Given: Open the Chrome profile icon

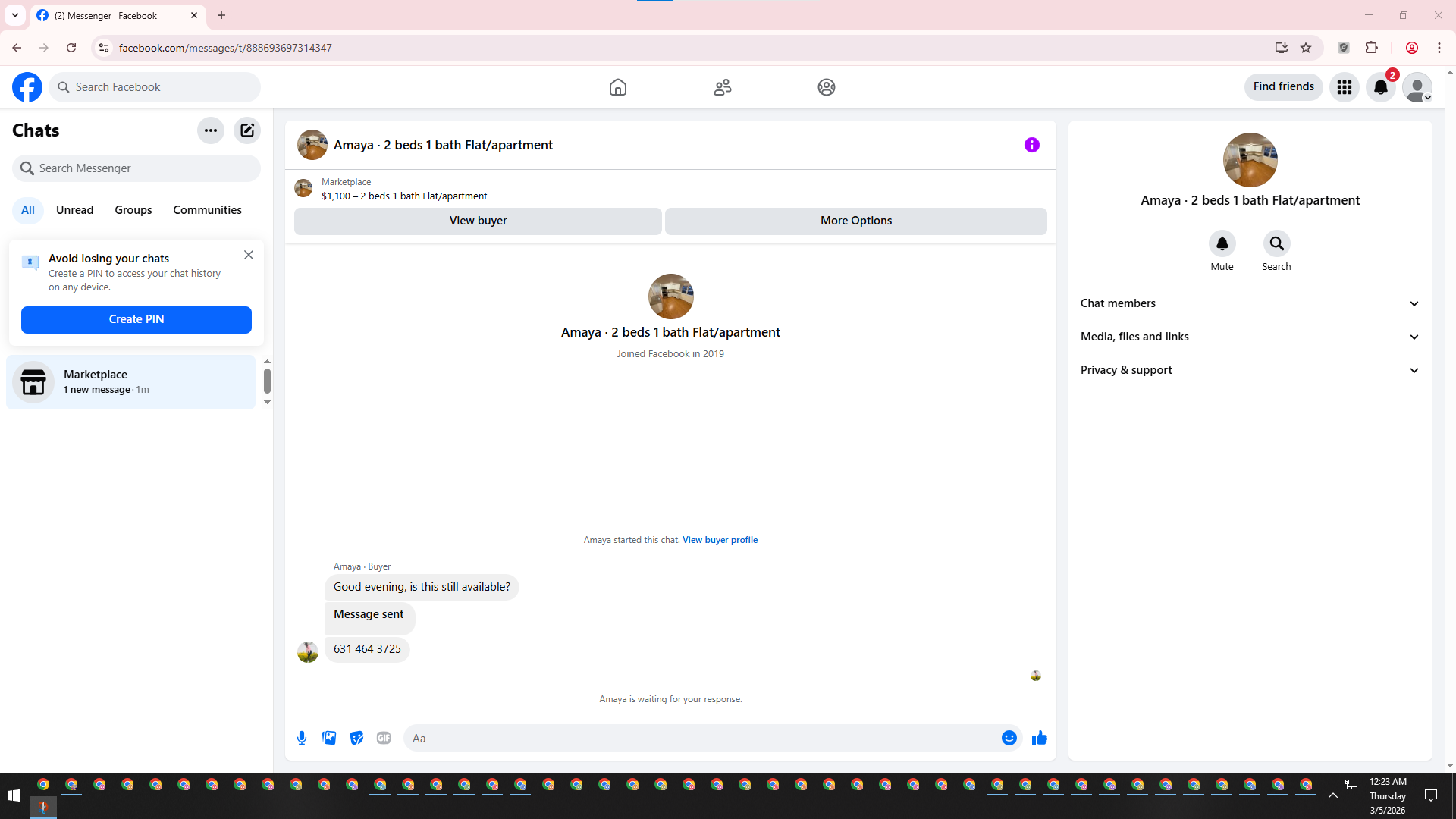Looking at the screenshot, I should point(1412,48).
